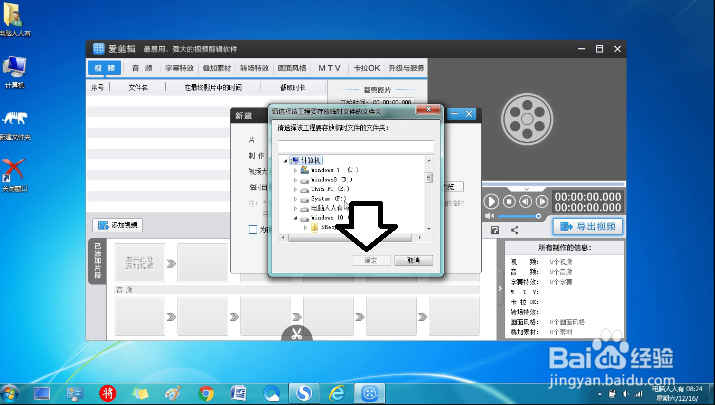Screen dimensions: 715x405
Task: Click the 导出视频 button
Action: pos(588,227)
